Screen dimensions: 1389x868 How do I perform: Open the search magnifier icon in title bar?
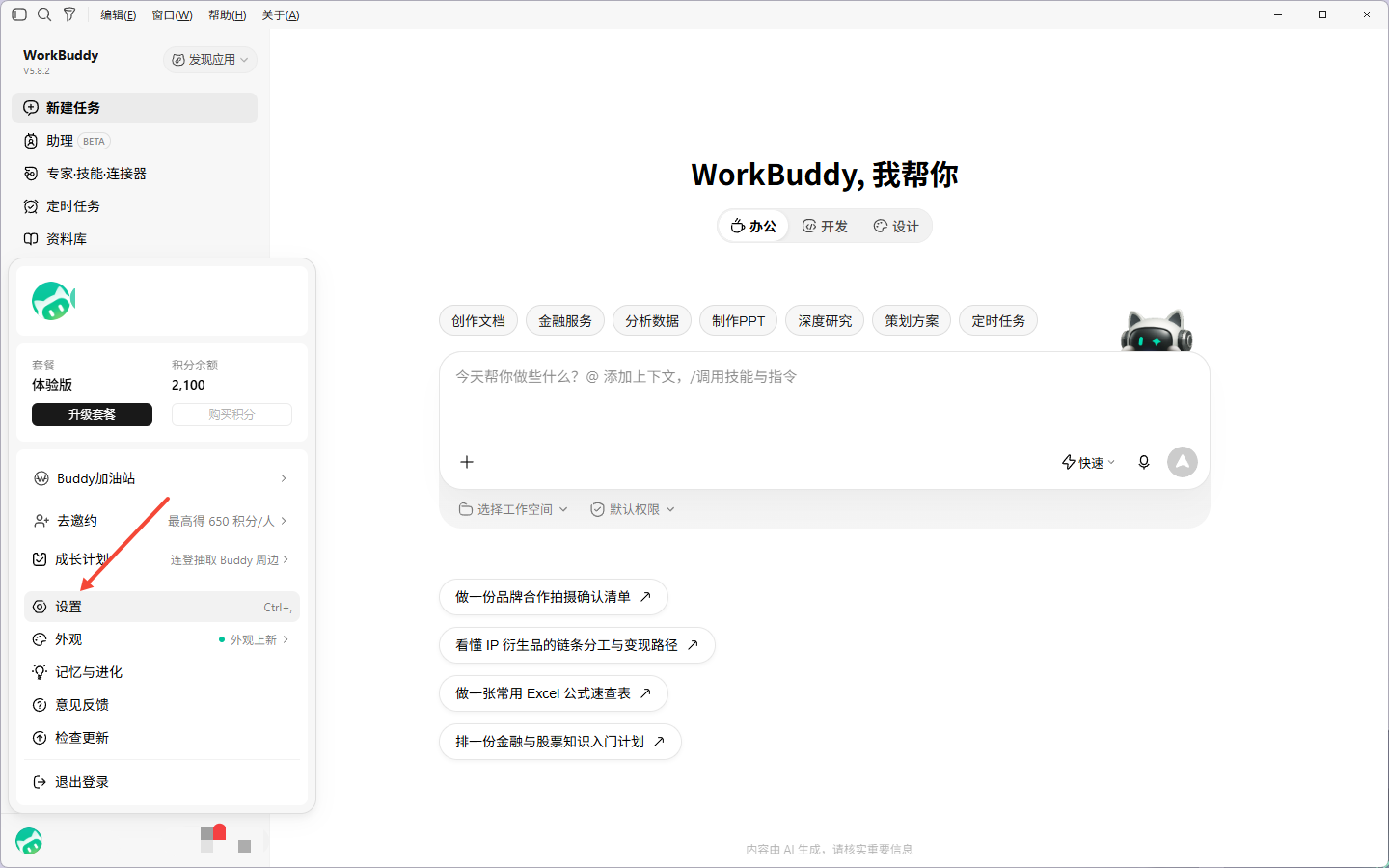(x=44, y=14)
